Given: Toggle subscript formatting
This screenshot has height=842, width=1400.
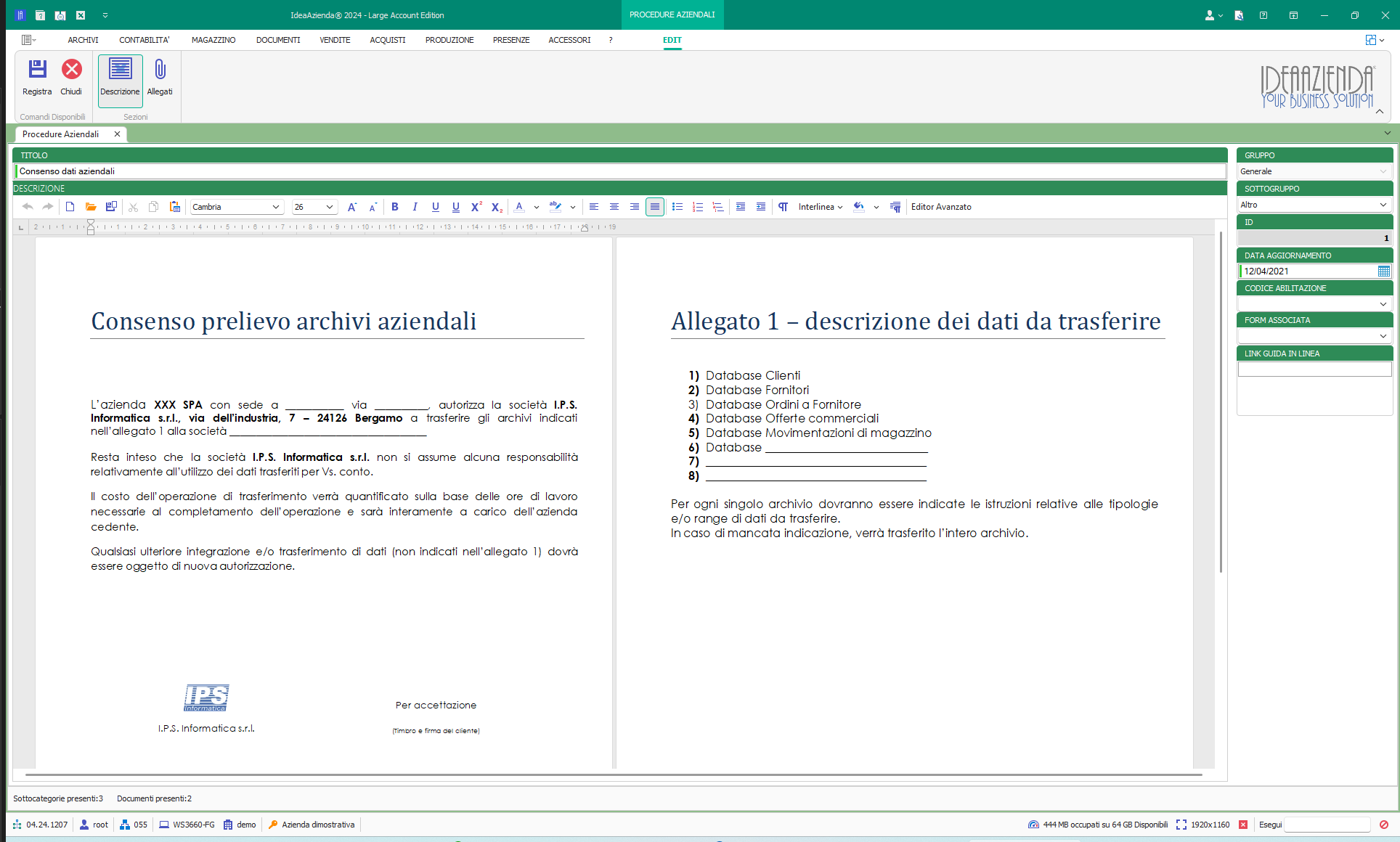Looking at the screenshot, I should click(x=497, y=207).
